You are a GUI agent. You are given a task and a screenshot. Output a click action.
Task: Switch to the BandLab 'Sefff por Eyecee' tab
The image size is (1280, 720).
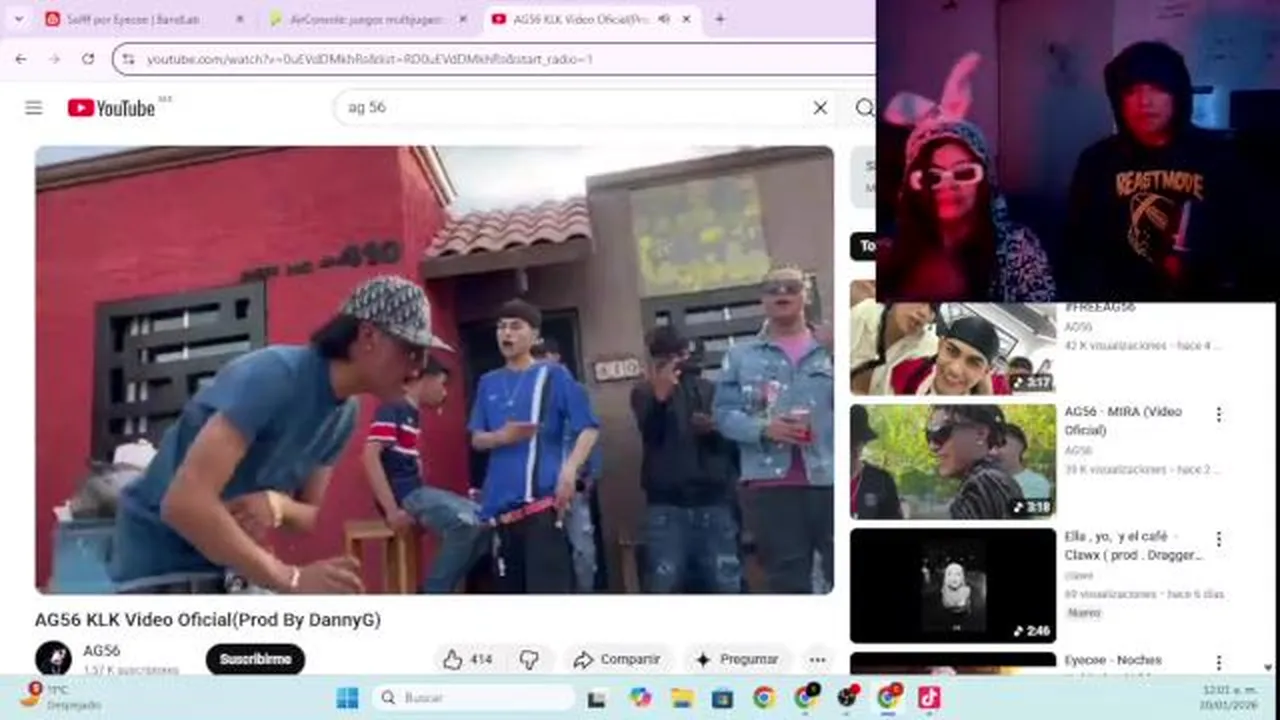tap(145, 19)
